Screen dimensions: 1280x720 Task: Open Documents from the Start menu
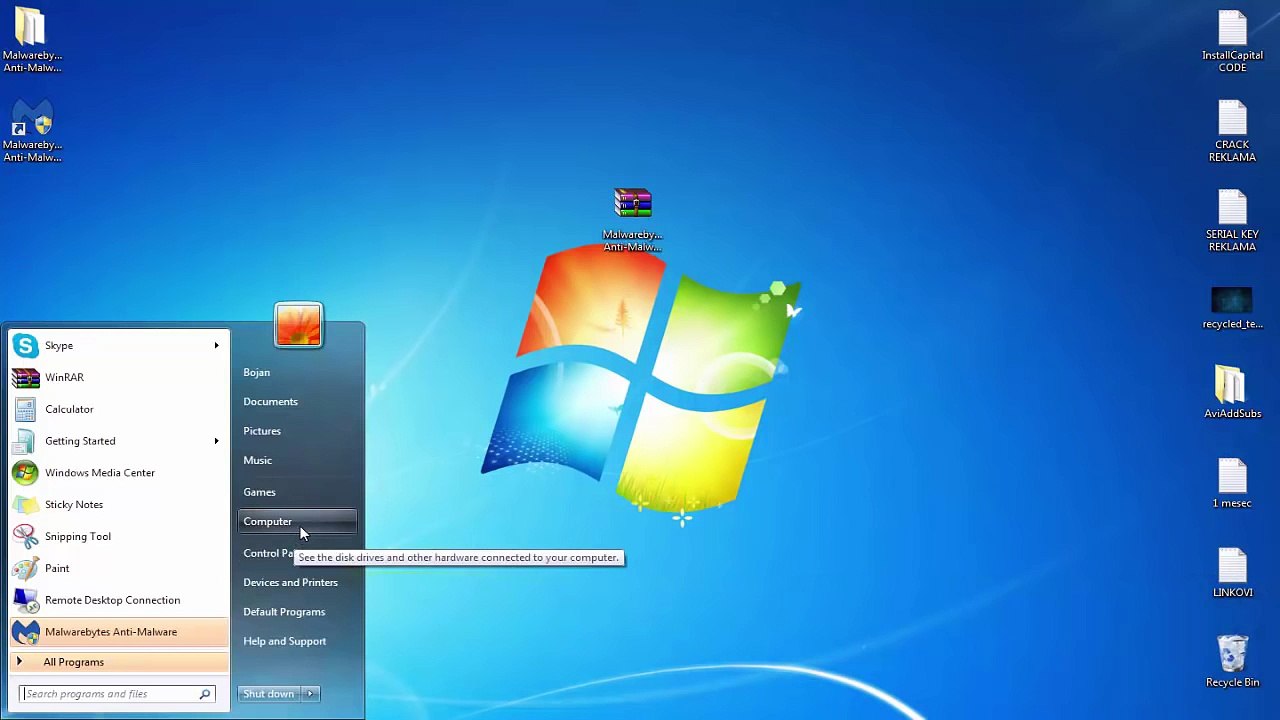tap(297, 402)
